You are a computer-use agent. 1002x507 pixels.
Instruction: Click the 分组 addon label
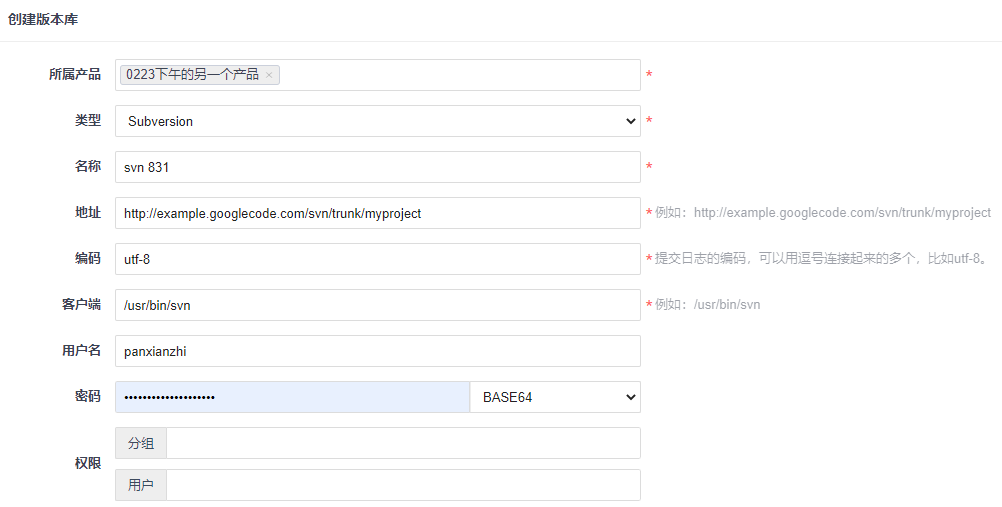click(x=141, y=443)
